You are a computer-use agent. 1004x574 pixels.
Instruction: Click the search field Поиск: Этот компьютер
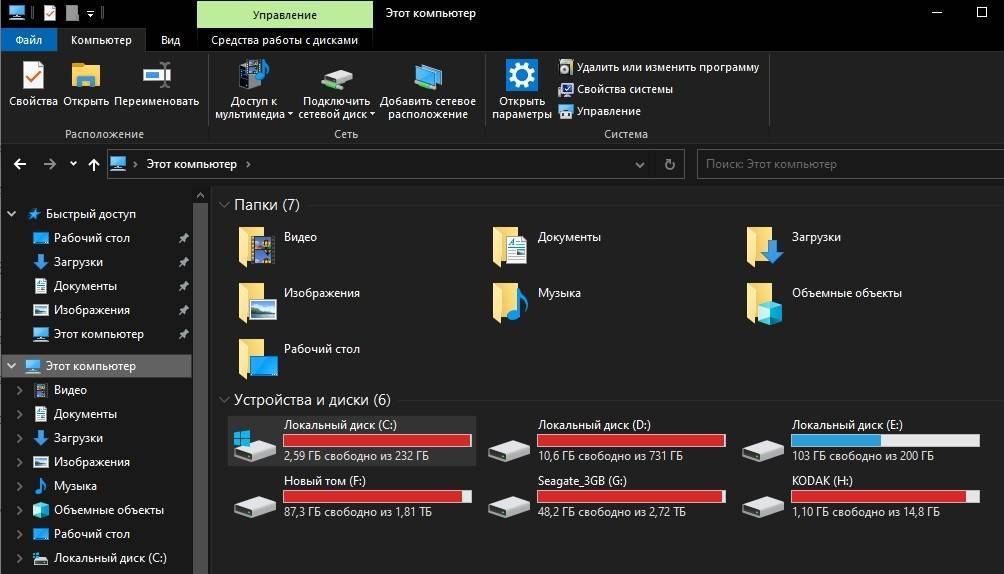840,164
